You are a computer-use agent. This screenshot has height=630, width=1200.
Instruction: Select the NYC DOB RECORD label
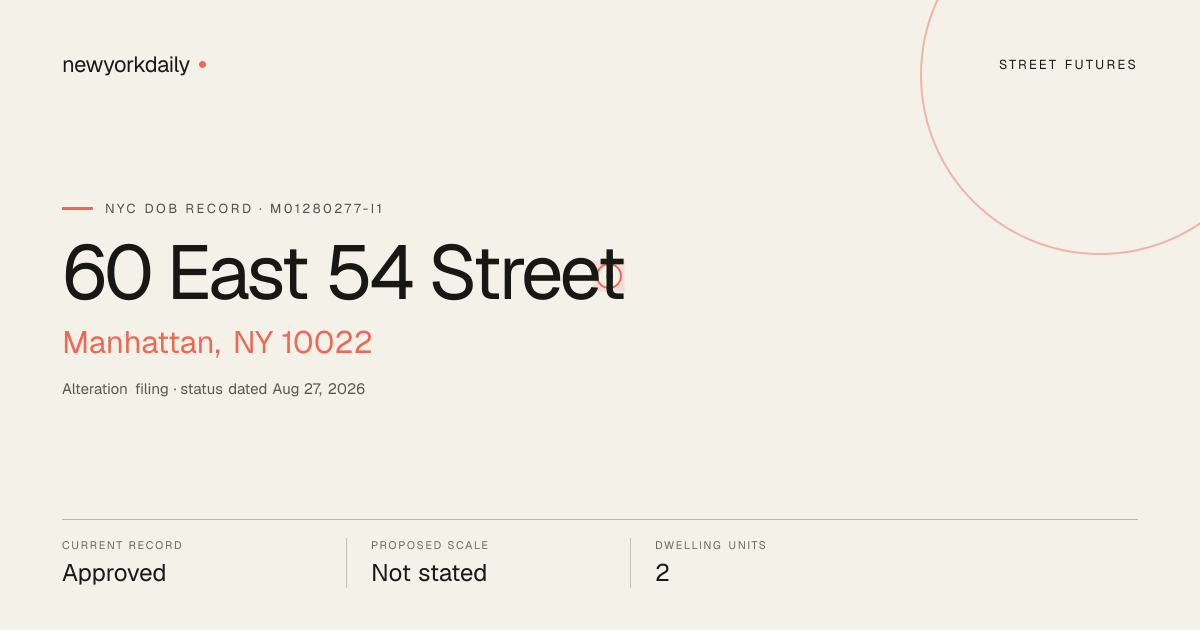click(179, 209)
